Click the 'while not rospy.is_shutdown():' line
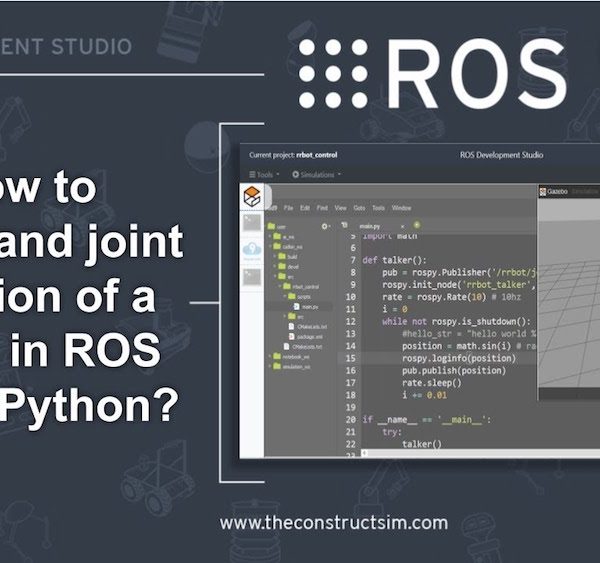The width and height of the screenshot is (600, 563). tap(456, 321)
